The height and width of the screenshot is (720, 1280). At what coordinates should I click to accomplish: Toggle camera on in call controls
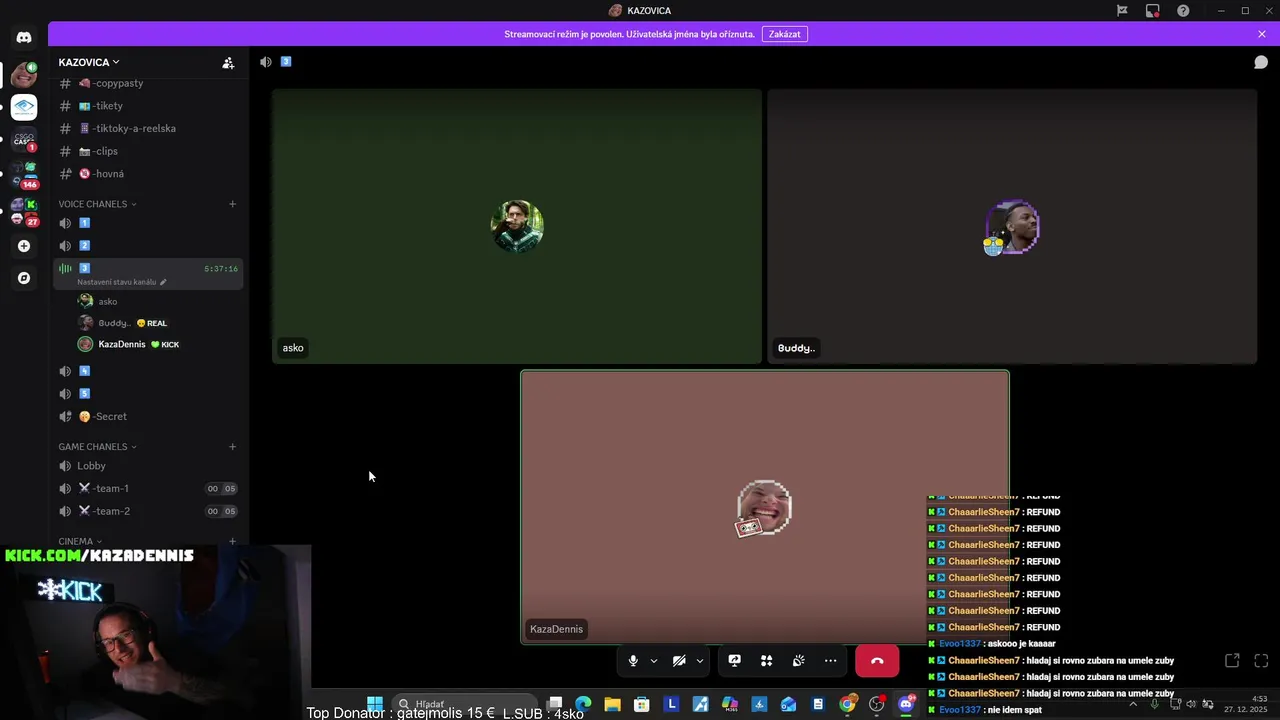(x=679, y=661)
